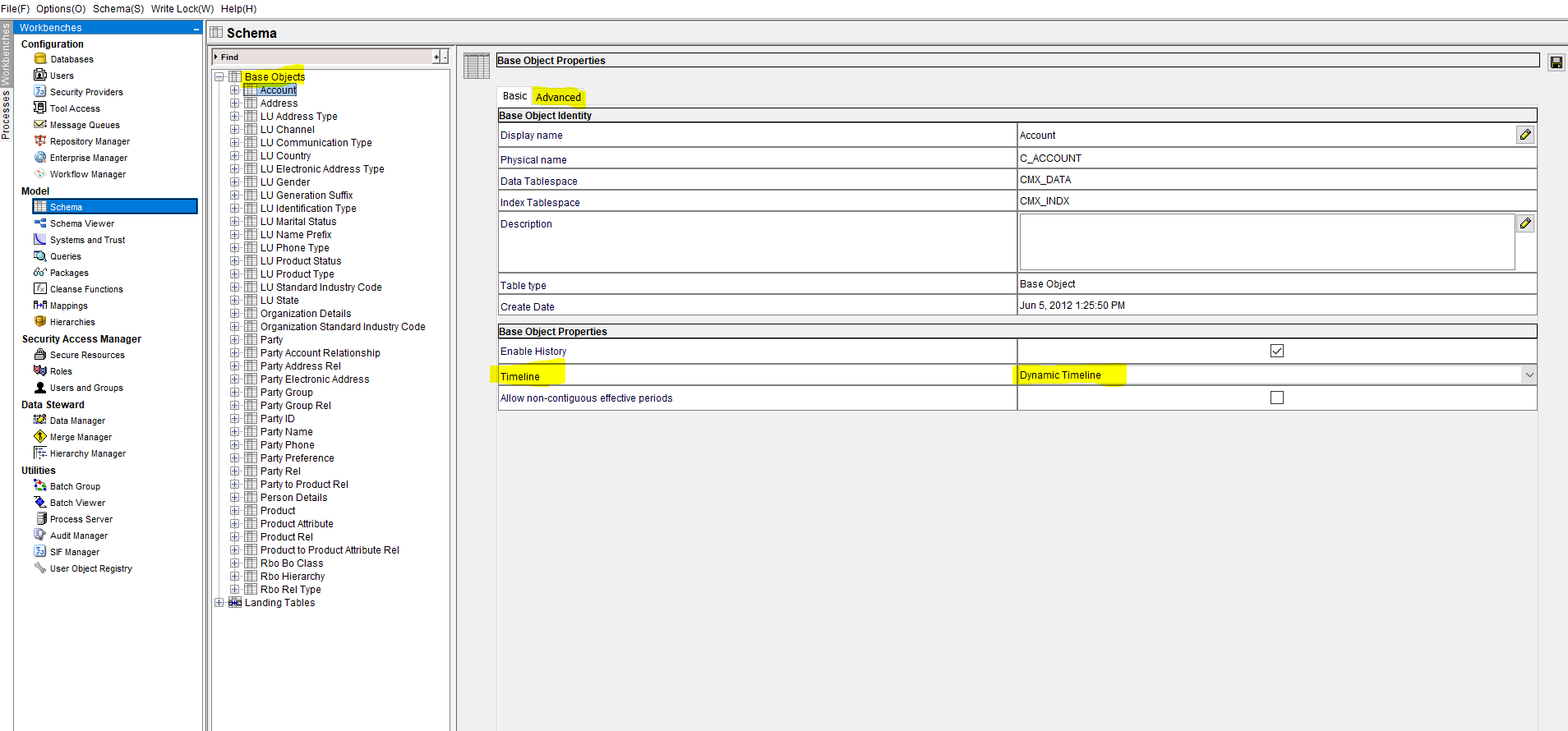This screenshot has height=731, width=1568.
Task: Open the Workflow Manager icon
Action: point(40,174)
